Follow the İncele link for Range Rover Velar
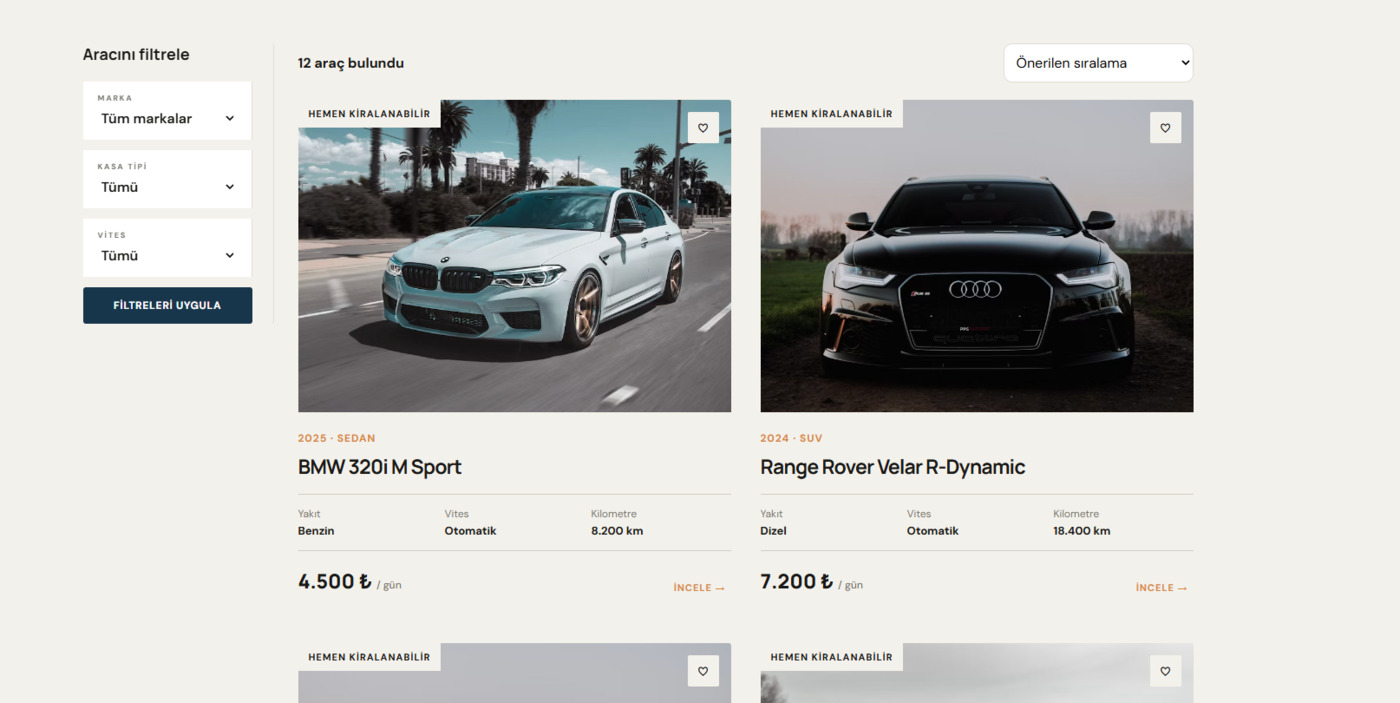1400x703 pixels. (1161, 588)
